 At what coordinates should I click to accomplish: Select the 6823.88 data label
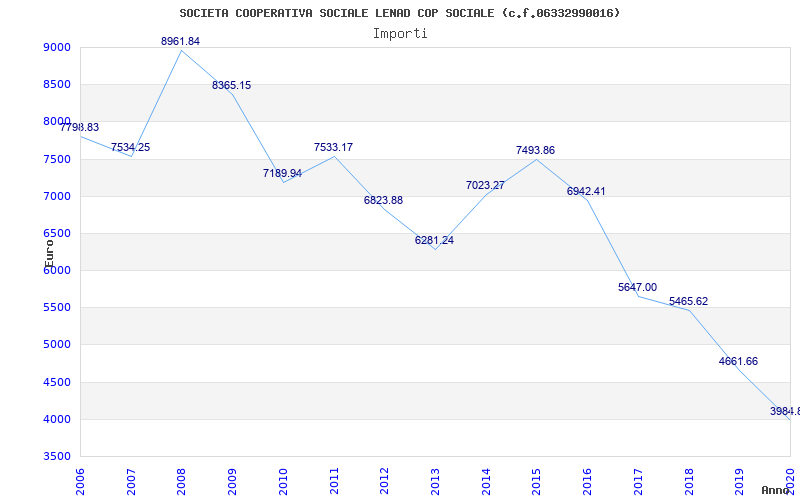383,200
